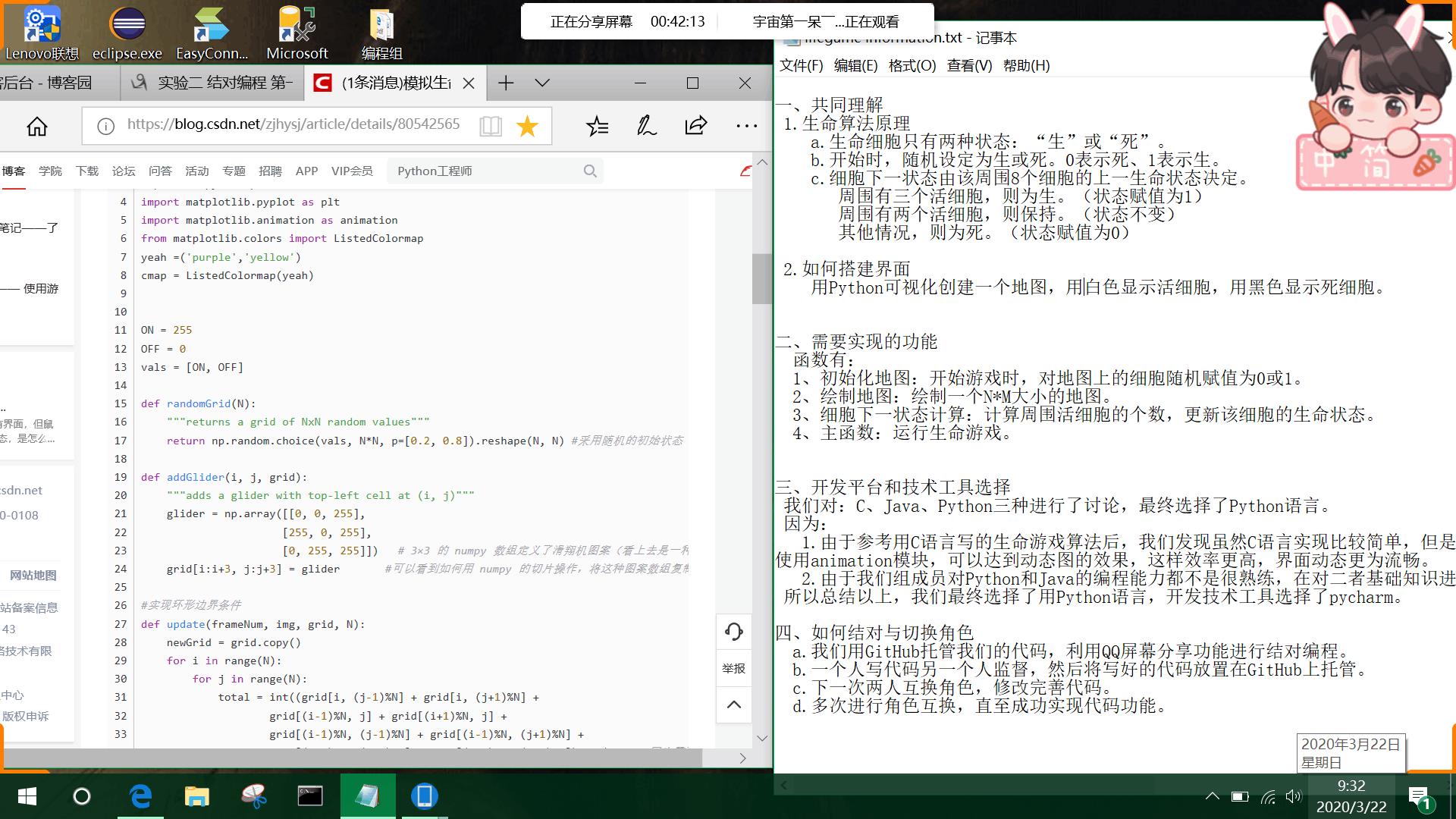Open the favorites hub
This screenshot has width=1456, height=819.
[x=598, y=126]
